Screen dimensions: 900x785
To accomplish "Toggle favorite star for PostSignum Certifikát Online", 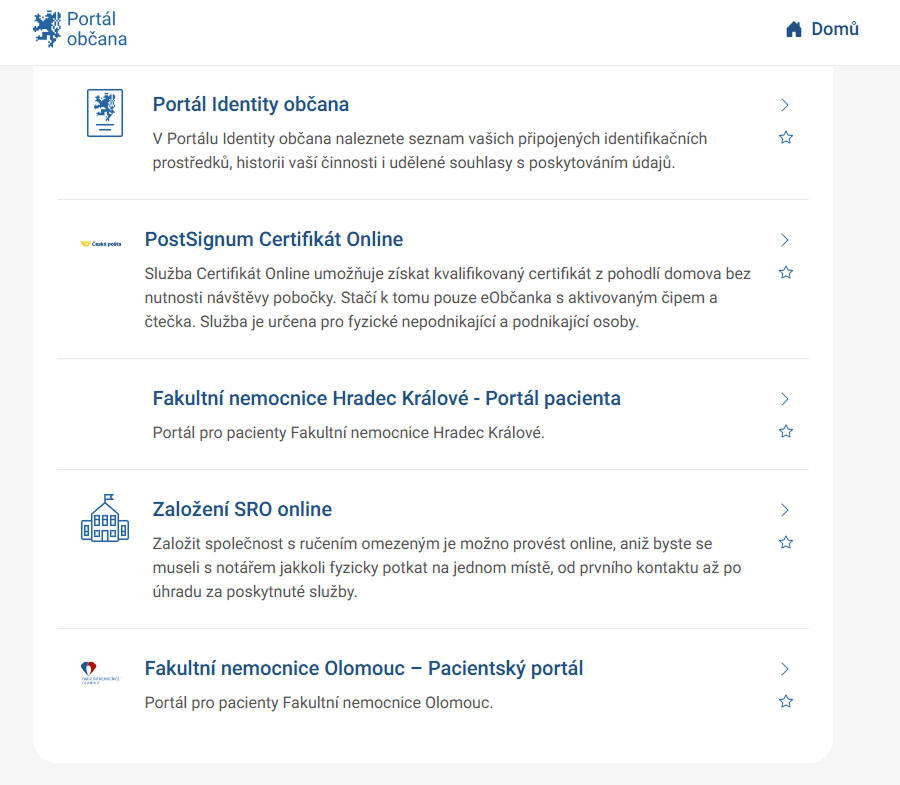I will [786, 272].
